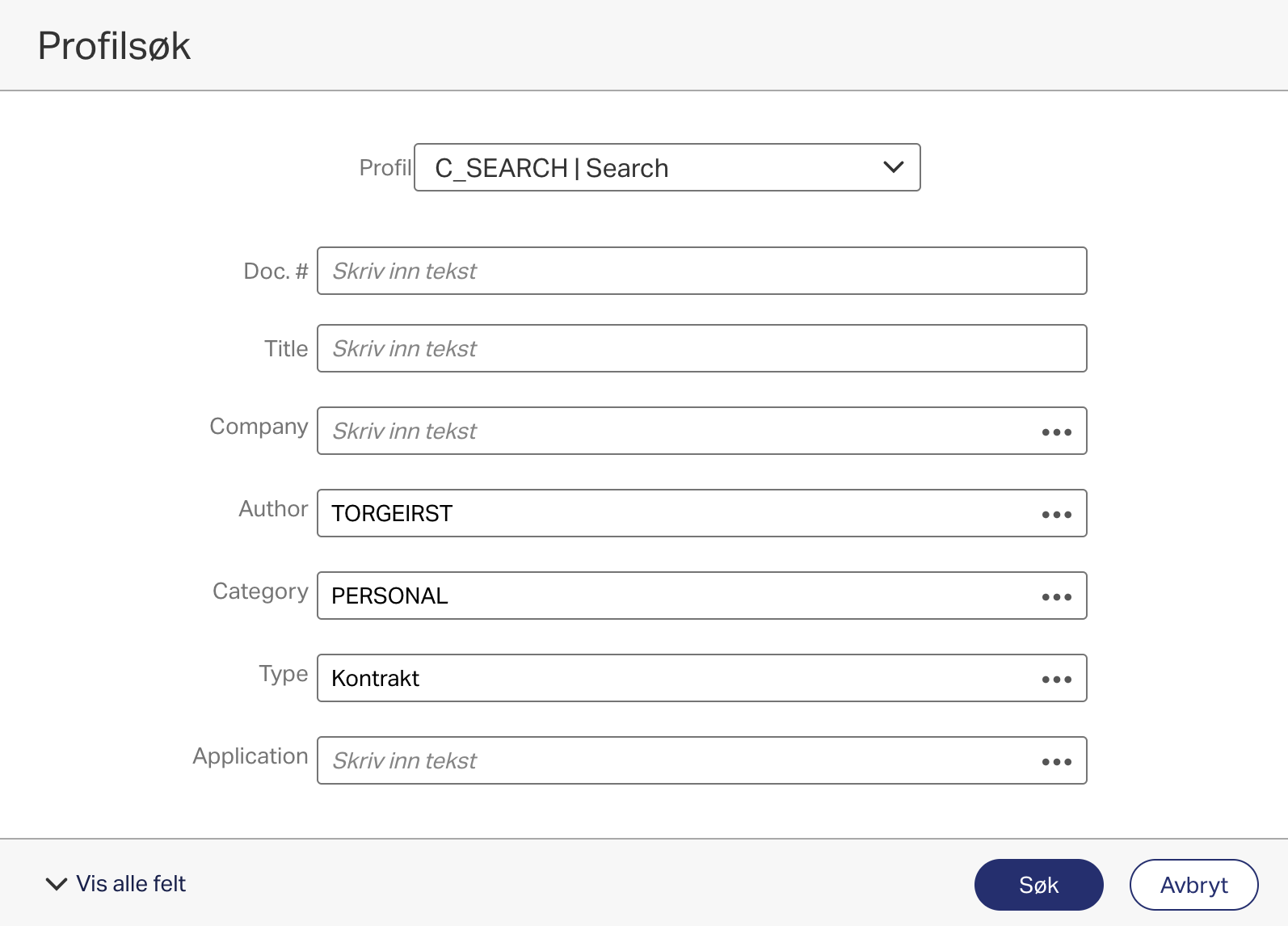Focus the Doc. # text field
The width and height of the screenshot is (1288, 926).
(701, 271)
